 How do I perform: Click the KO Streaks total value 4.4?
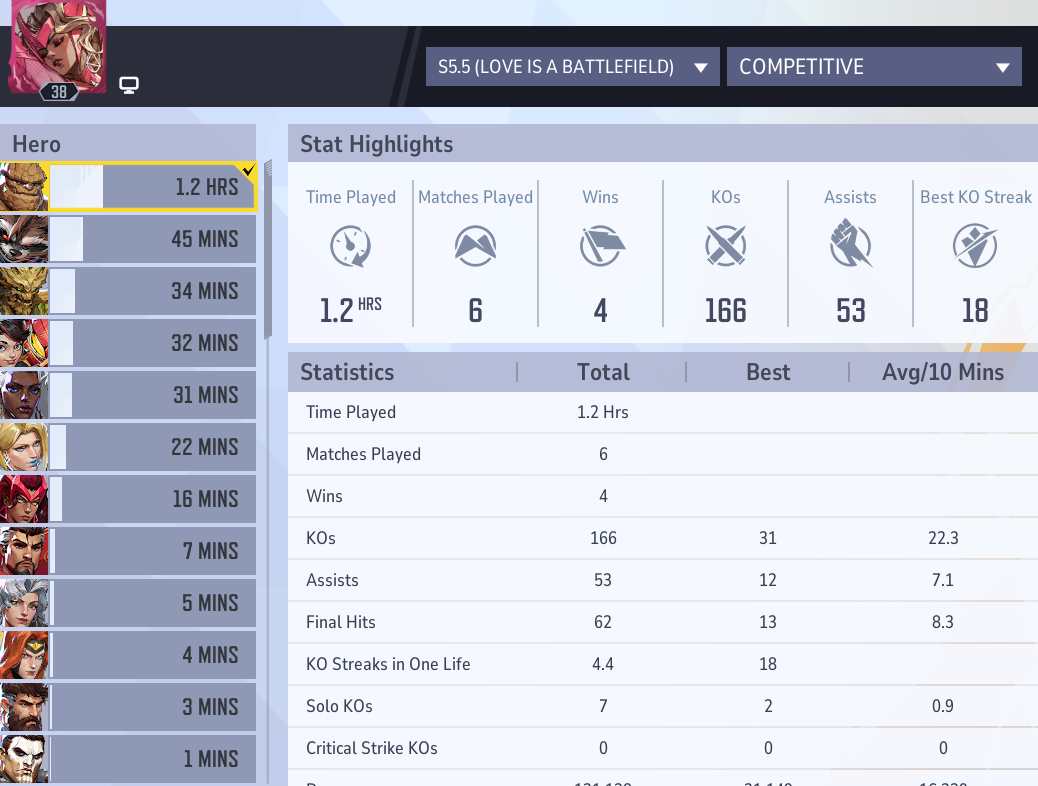[603, 664]
